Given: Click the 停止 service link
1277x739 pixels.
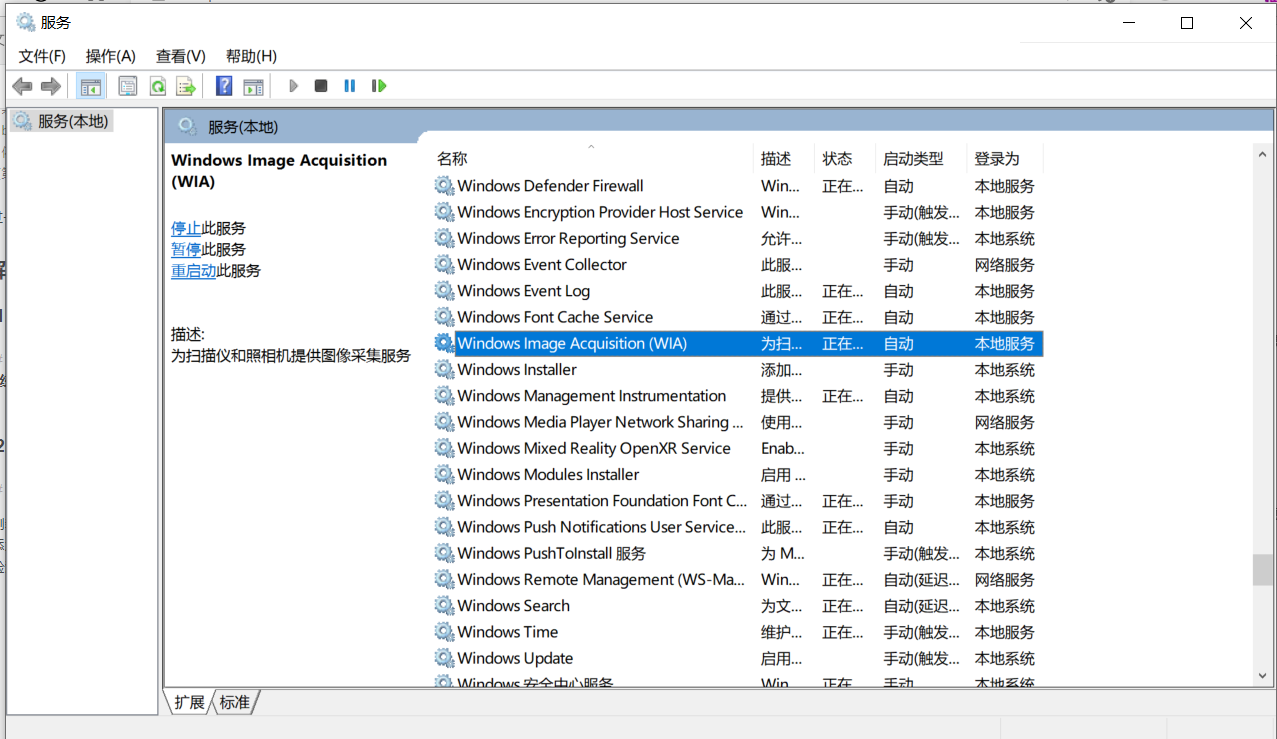Looking at the screenshot, I should [x=186, y=228].
